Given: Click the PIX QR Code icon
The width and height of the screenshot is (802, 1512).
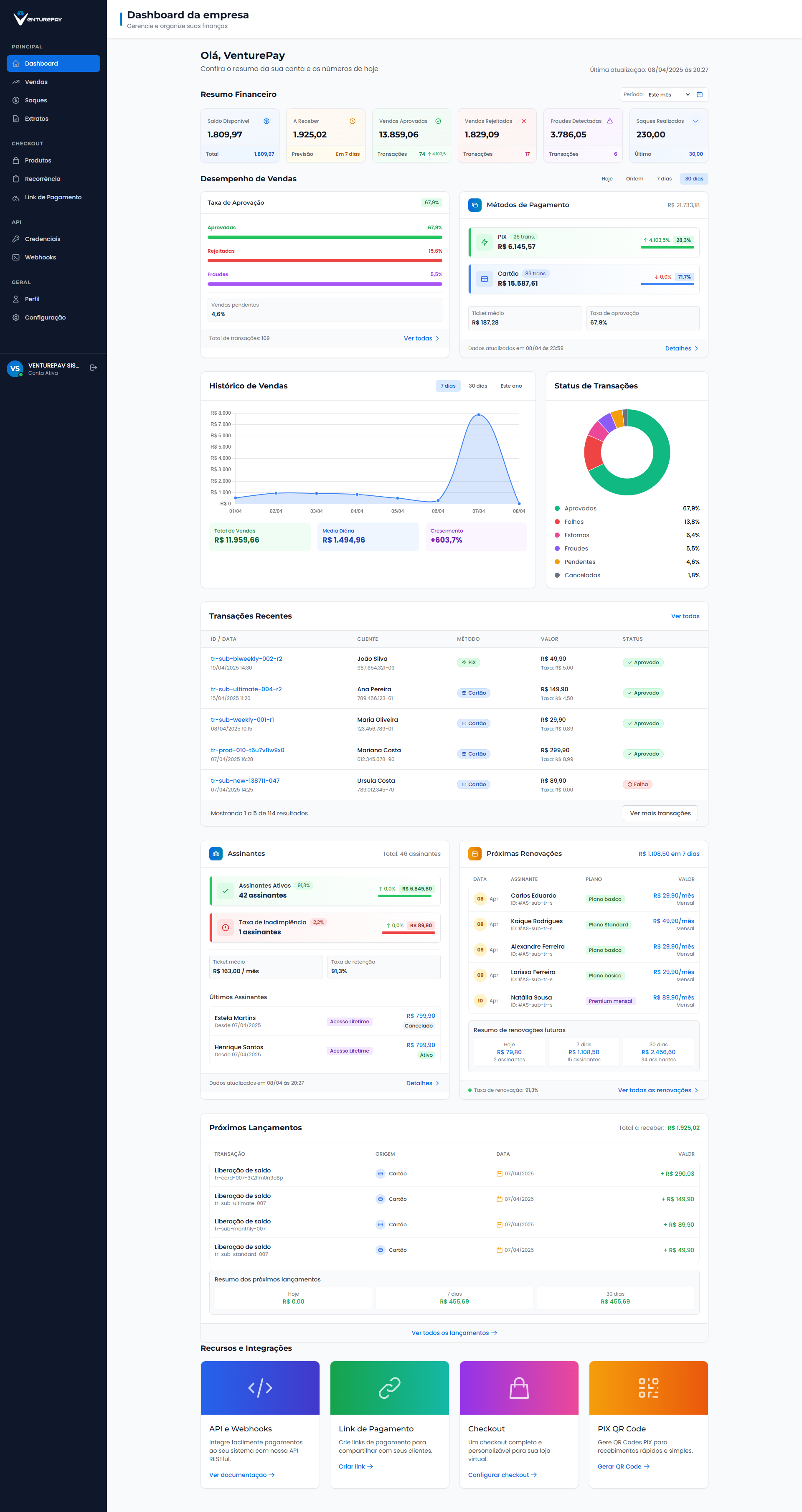Looking at the screenshot, I should tap(648, 1388).
